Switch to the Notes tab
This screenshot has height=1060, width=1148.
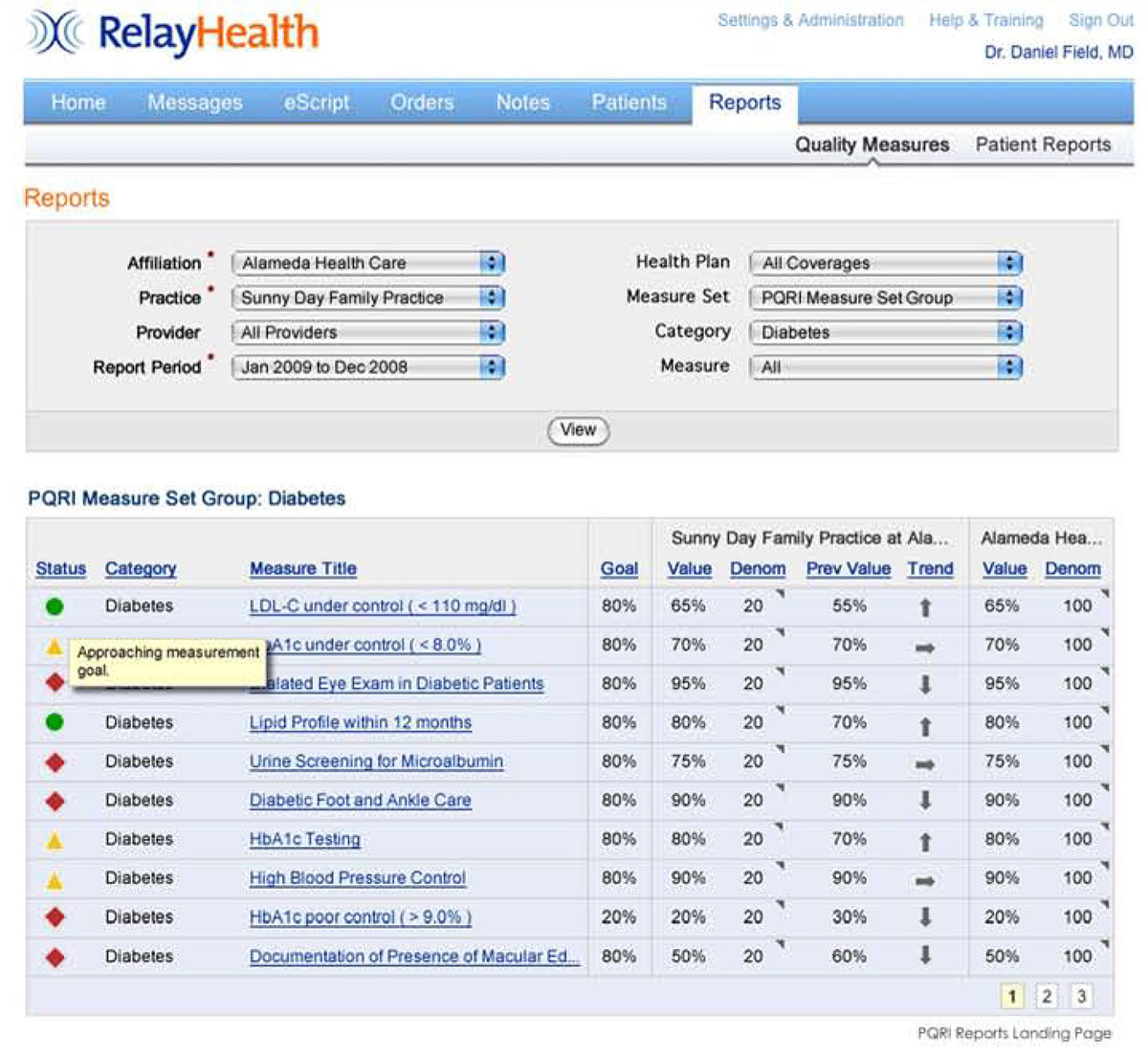(x=523, y=102)
